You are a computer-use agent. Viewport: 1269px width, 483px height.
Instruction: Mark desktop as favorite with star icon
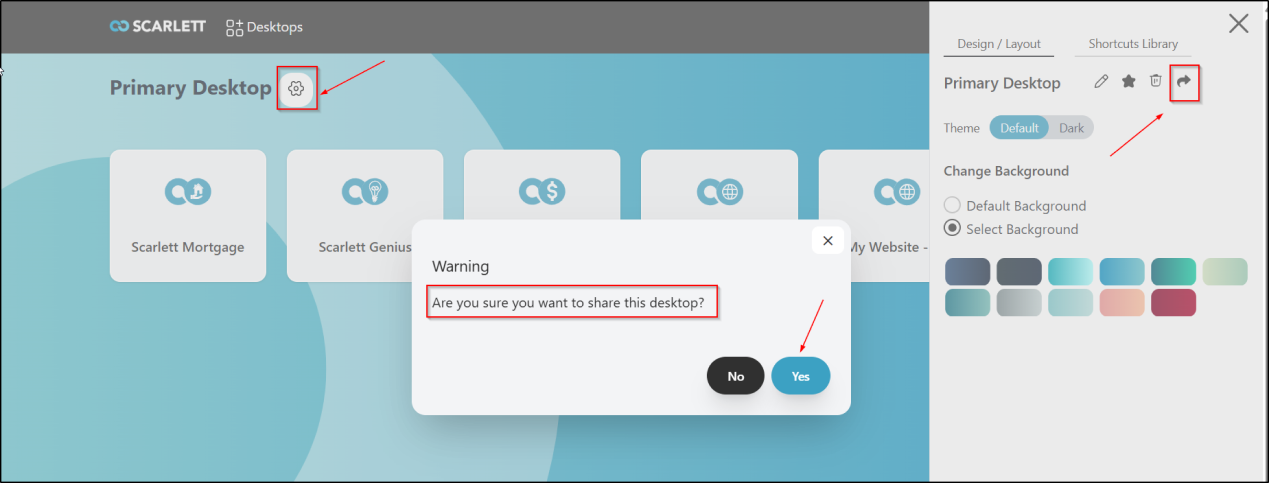1128,82
